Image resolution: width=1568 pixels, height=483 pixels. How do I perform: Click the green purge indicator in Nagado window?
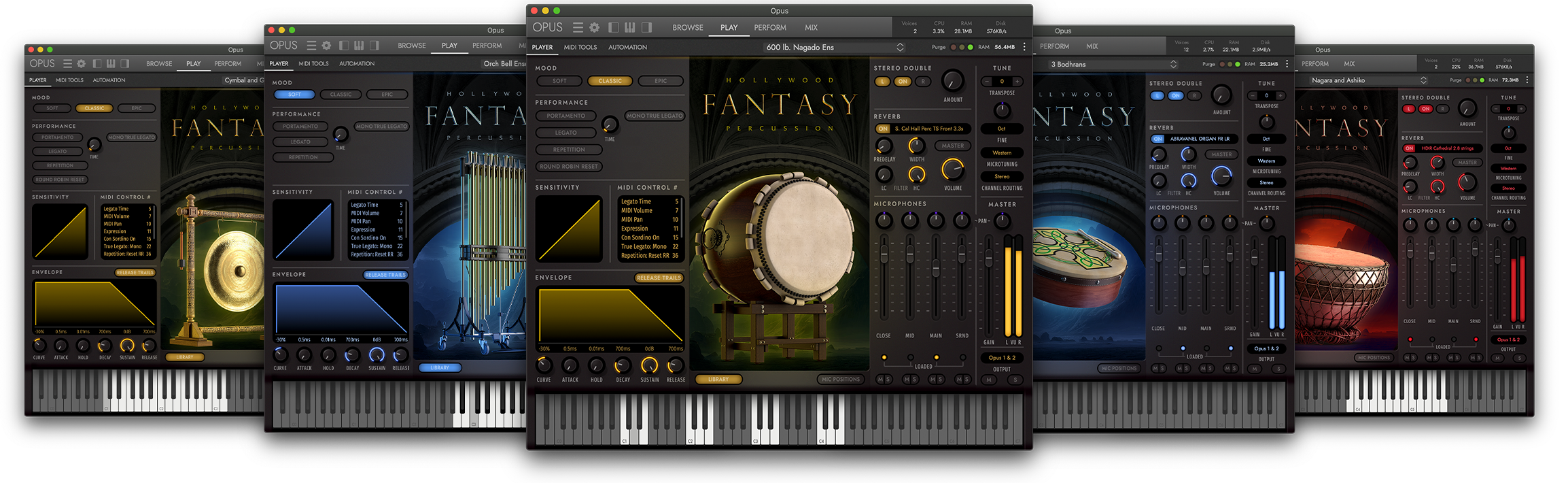[x=970, y=47]
